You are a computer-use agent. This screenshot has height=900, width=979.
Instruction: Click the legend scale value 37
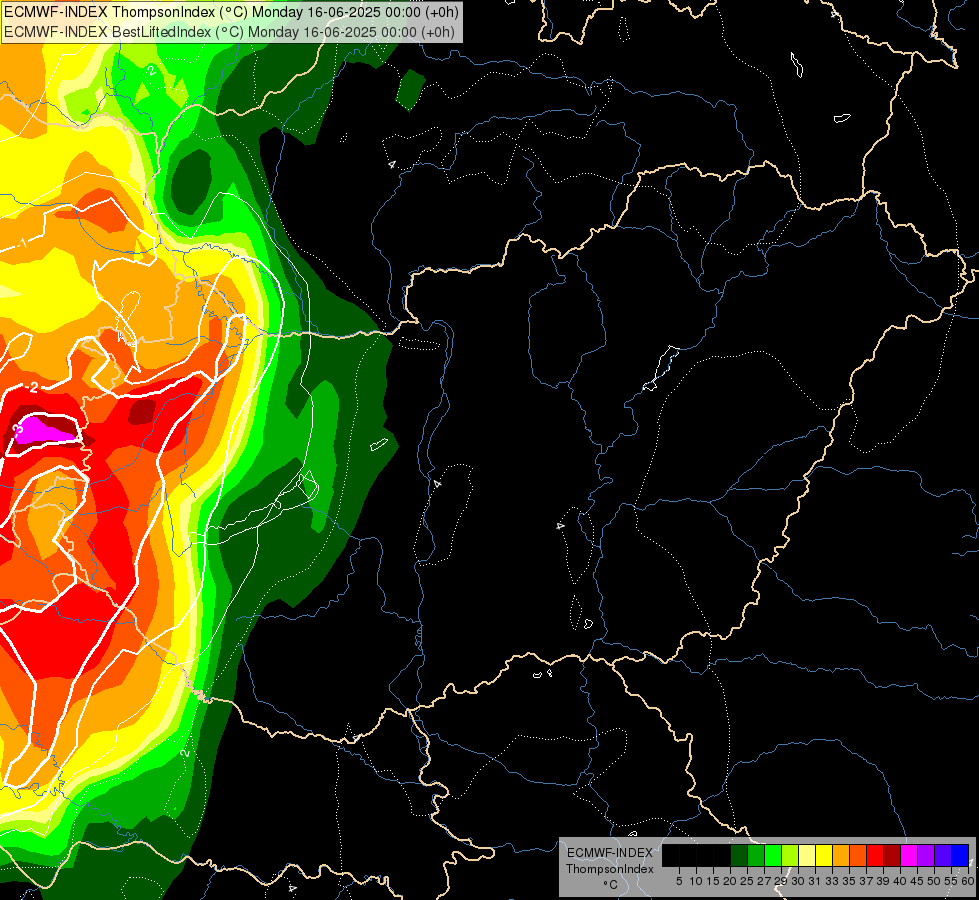(x=866, y=881)
